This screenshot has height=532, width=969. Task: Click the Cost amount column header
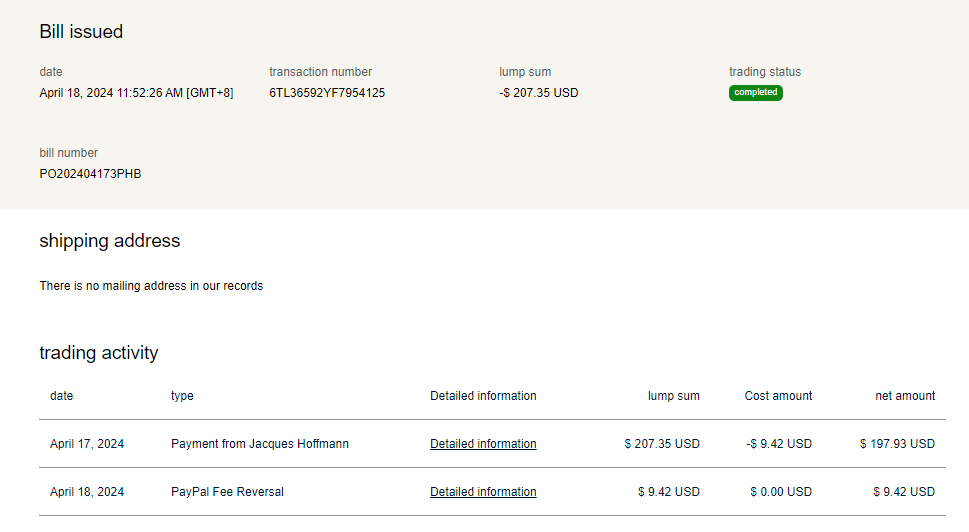pos(778,396)
